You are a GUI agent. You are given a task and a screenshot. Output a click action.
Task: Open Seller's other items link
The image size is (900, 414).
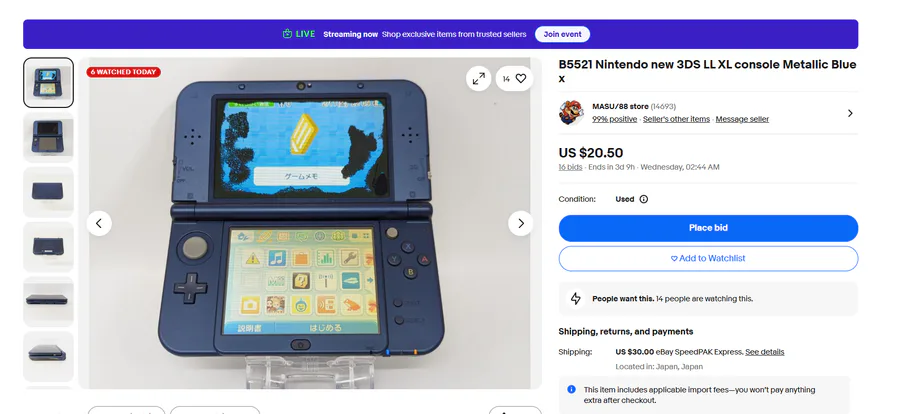[x=676, y=119]
